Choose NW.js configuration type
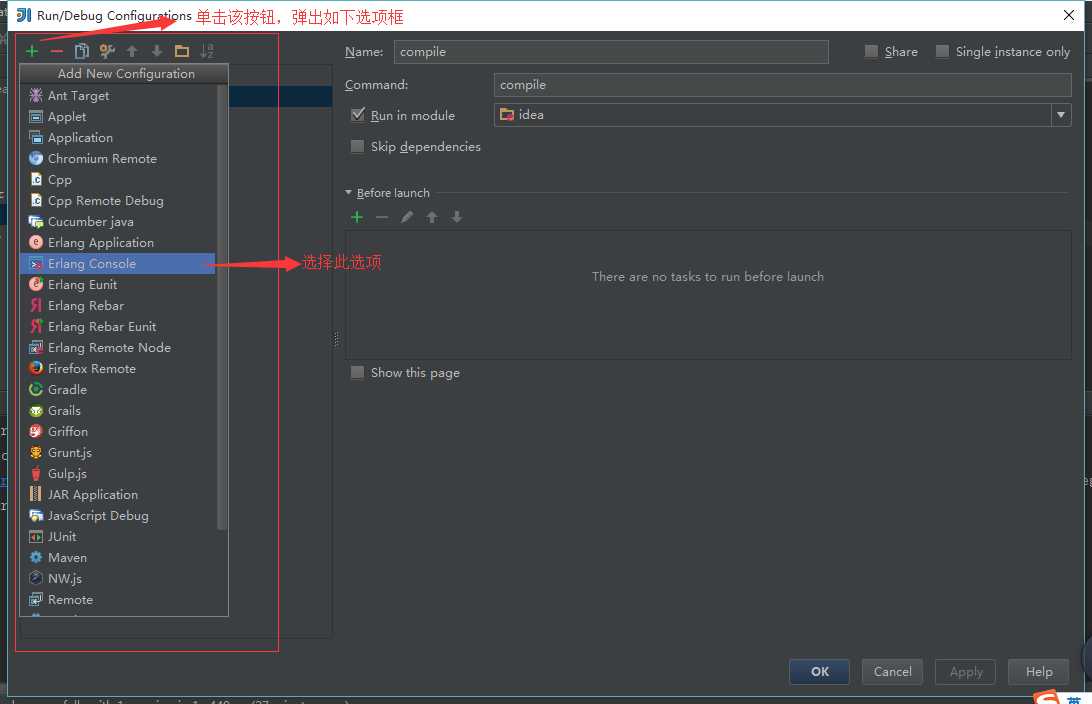The image size is (1092, 704). click(118, 578)
